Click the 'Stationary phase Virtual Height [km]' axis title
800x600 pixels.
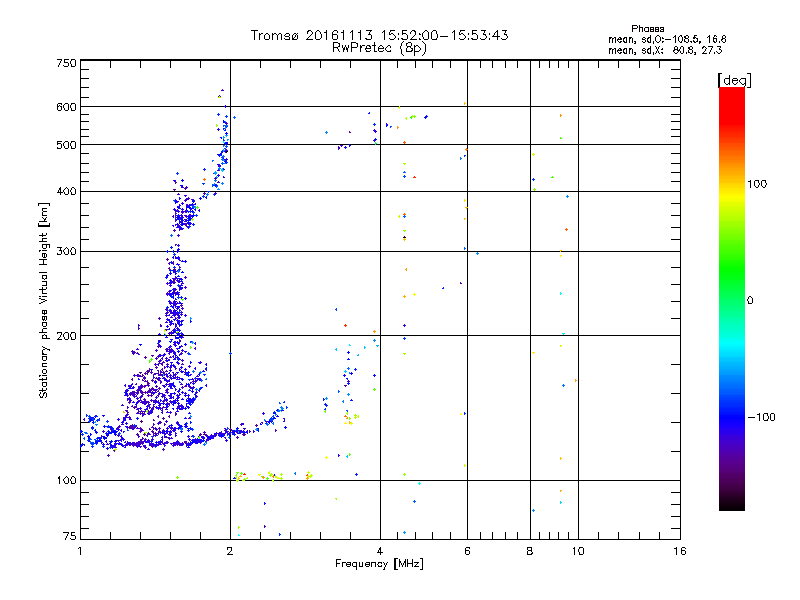[44, 300]
